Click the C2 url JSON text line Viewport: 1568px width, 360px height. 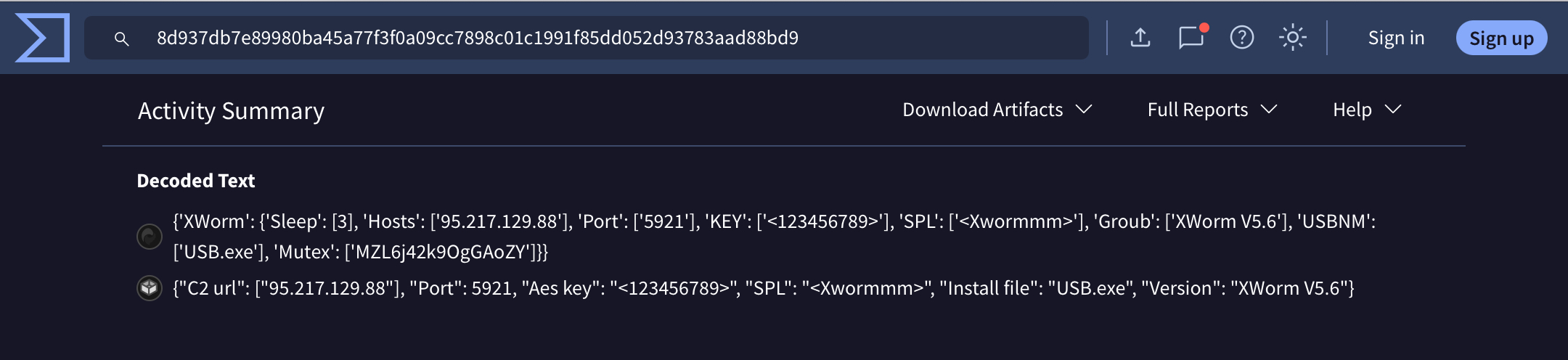[763, 288]
